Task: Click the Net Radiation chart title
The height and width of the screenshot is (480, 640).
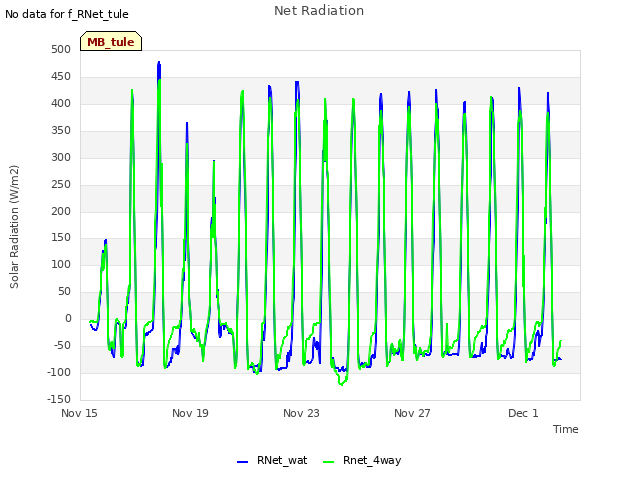Action: coord(319,11)
